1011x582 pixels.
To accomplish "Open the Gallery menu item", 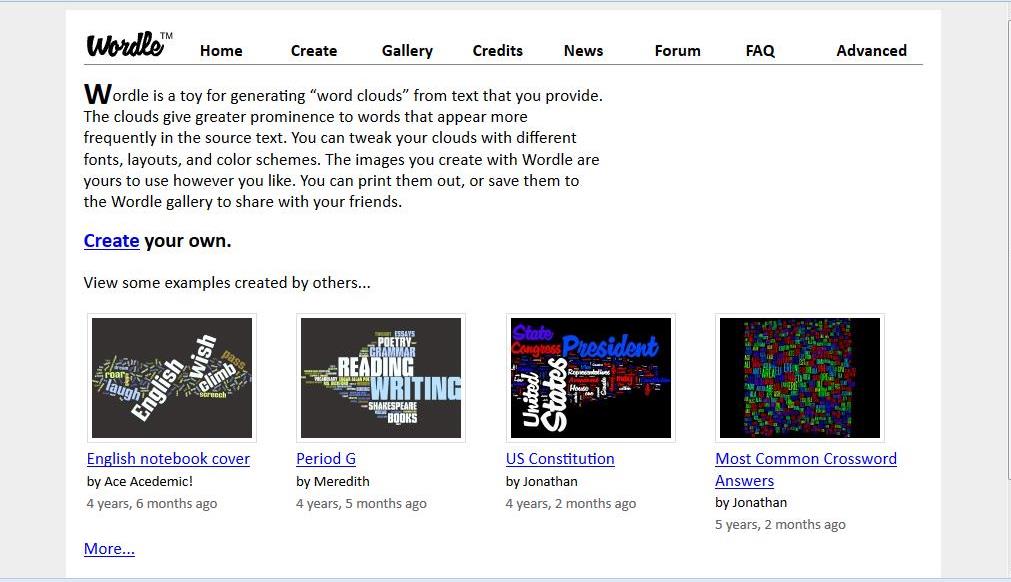I will [x=407, y=51].
